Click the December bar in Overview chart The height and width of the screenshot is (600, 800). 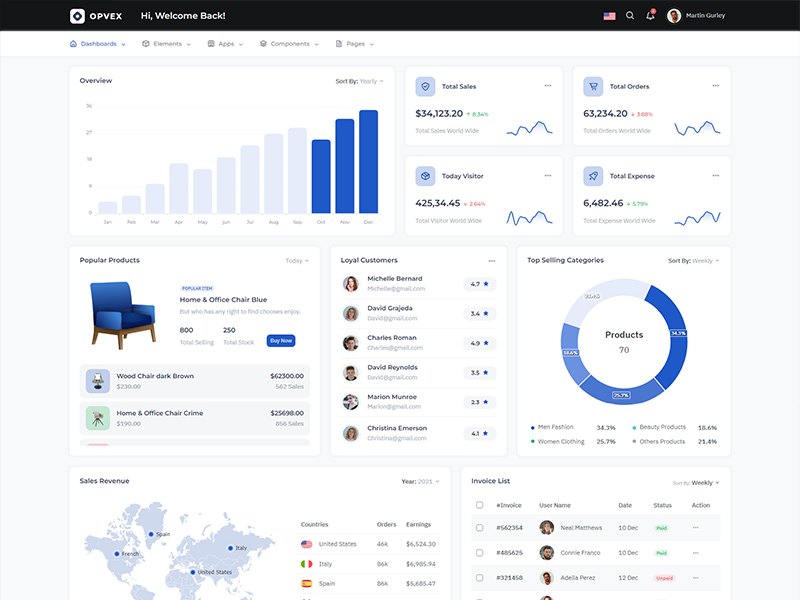click(368, 161)
